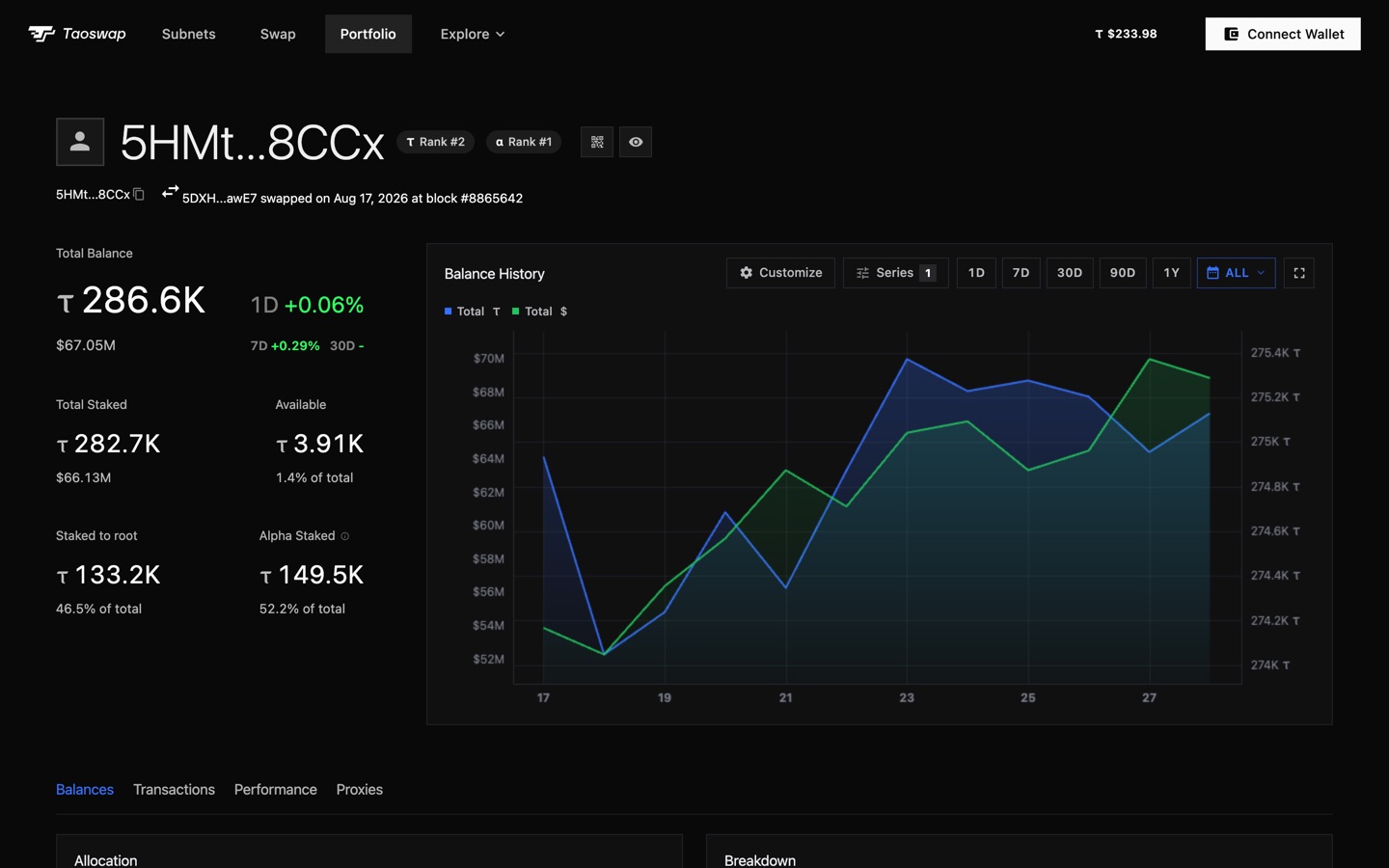The image size is (1389, 868).
Task: Open the ALL date range dropdown
Action: 1236,273
